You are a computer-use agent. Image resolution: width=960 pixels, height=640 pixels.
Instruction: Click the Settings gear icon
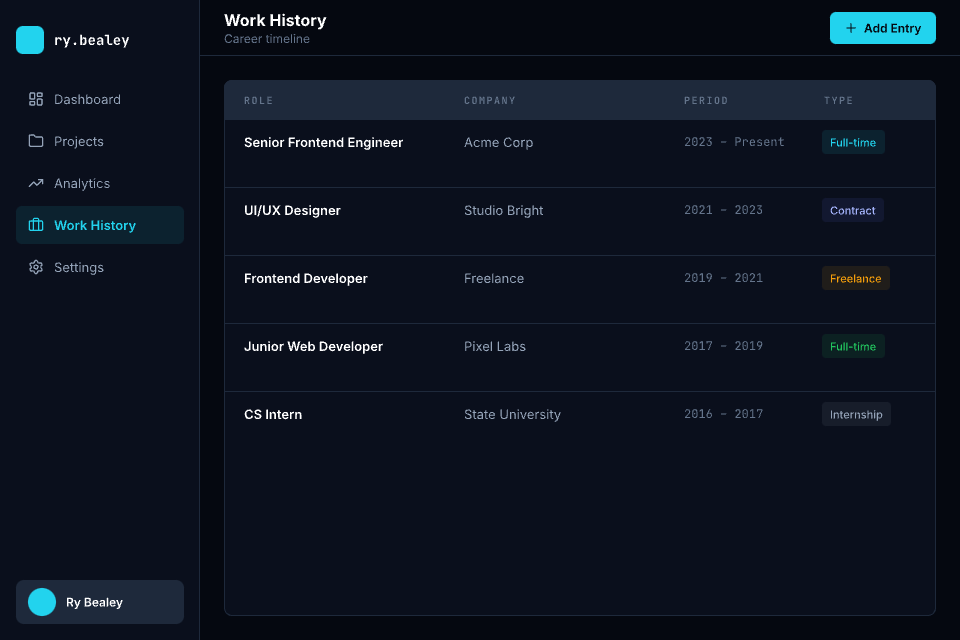(x=36, y=267)
